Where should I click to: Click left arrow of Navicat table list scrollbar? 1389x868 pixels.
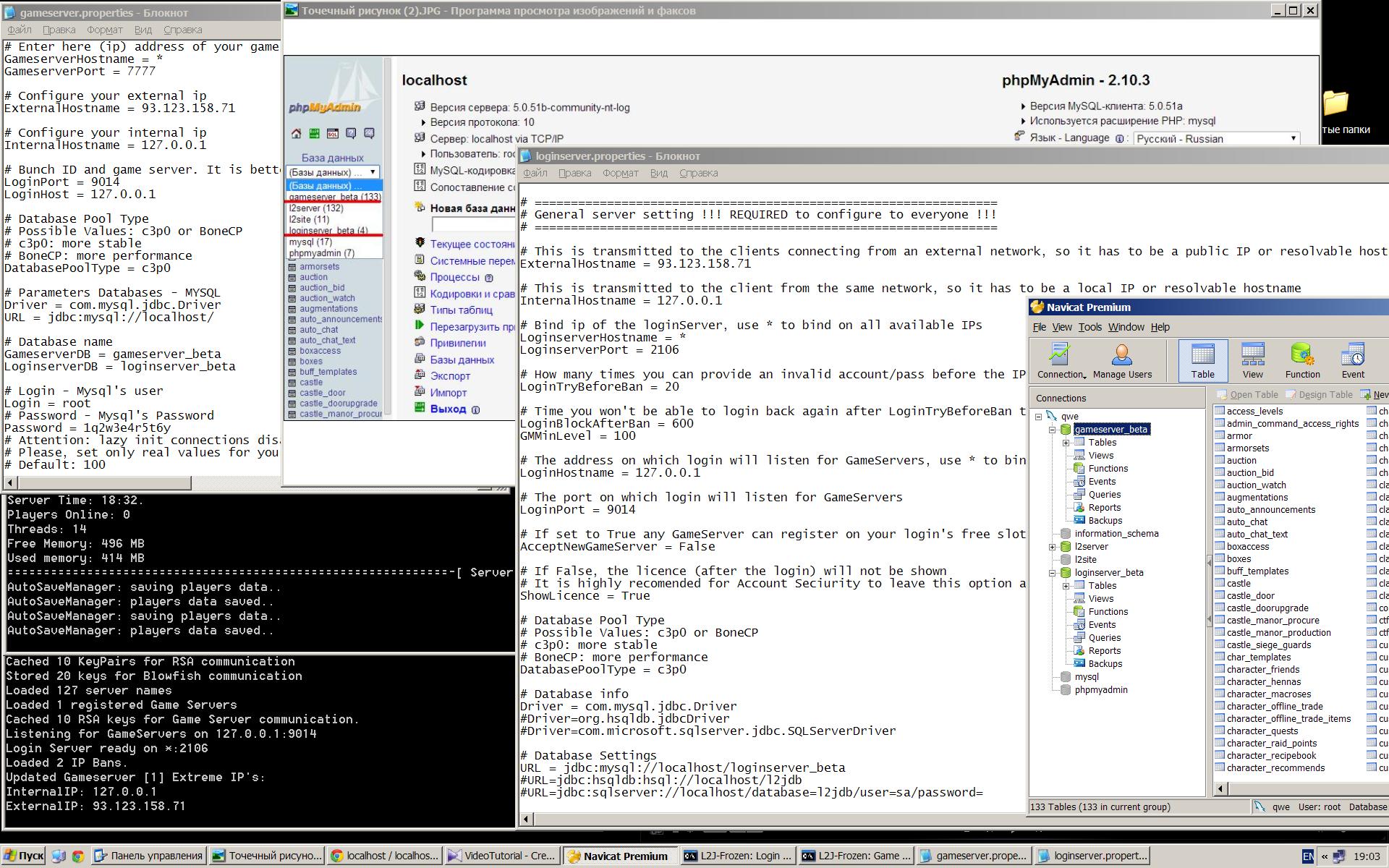[1221, 788]
